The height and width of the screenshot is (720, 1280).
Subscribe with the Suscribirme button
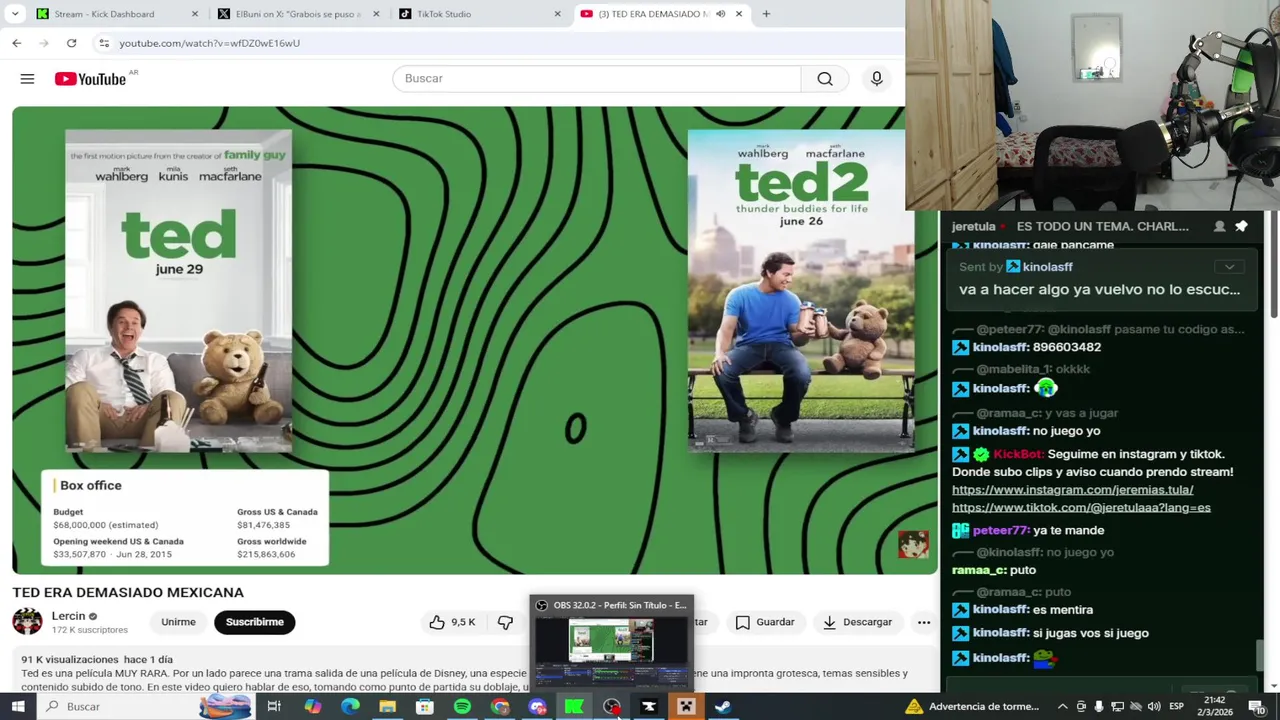(254, 622)
